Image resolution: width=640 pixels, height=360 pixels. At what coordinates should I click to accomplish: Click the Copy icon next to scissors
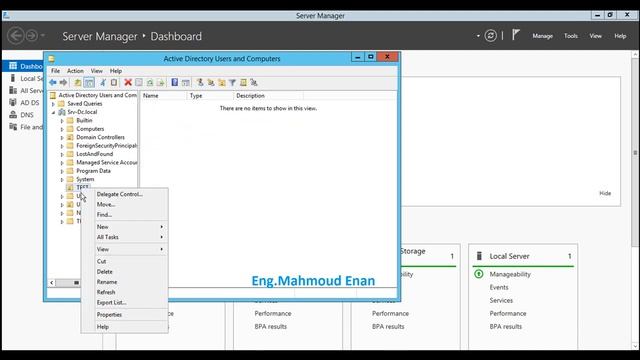114,82
